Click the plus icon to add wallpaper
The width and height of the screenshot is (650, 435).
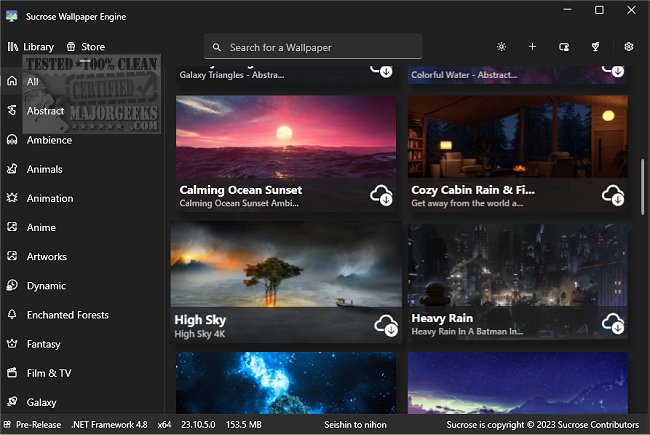coord(533,47)
